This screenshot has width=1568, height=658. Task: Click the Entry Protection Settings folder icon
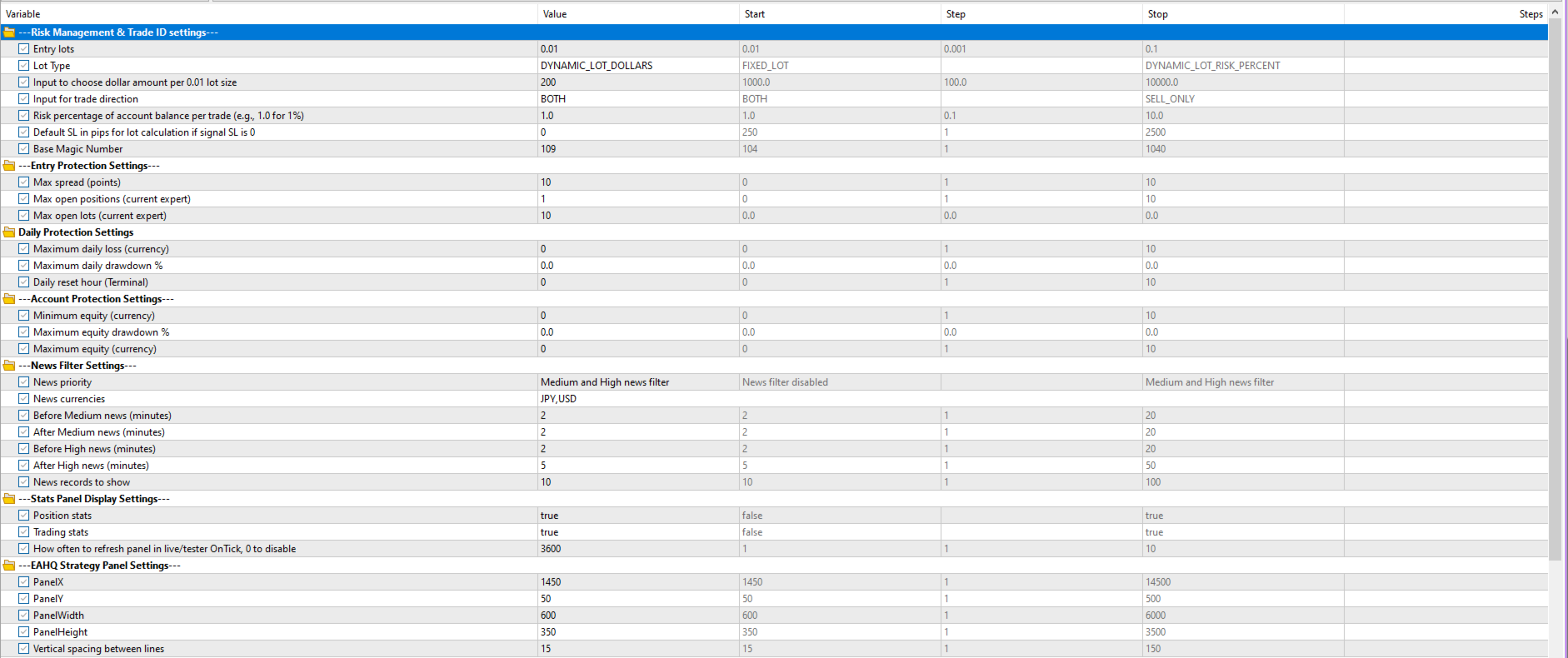point(9,166)
